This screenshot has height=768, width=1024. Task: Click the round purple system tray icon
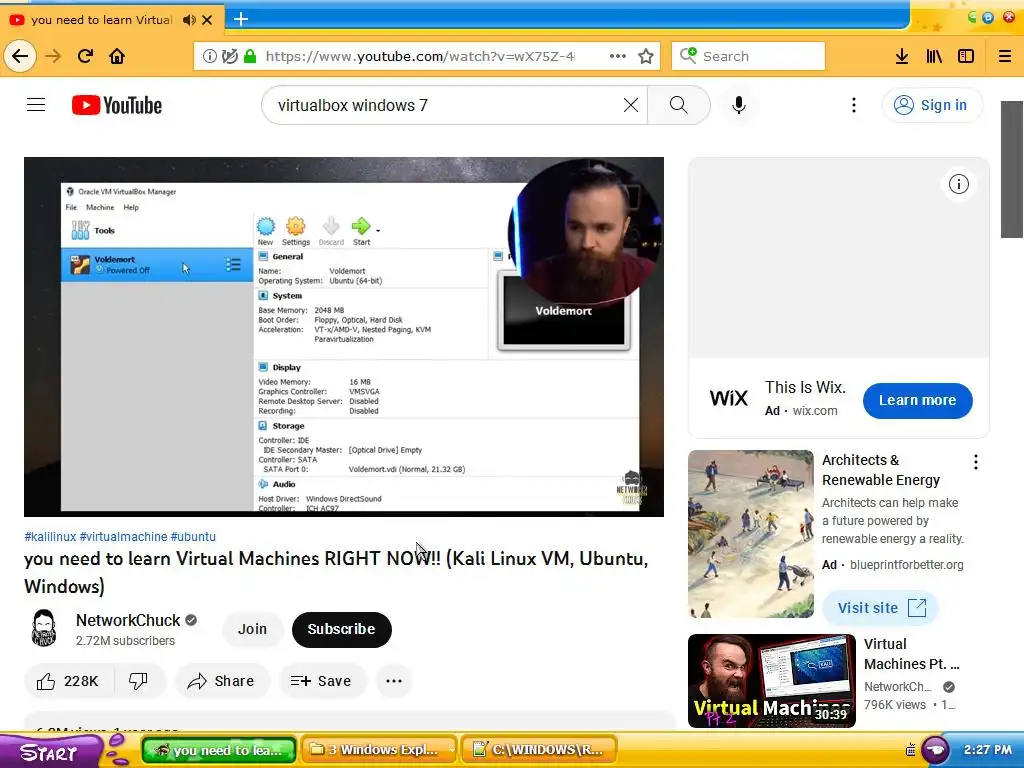935,750
